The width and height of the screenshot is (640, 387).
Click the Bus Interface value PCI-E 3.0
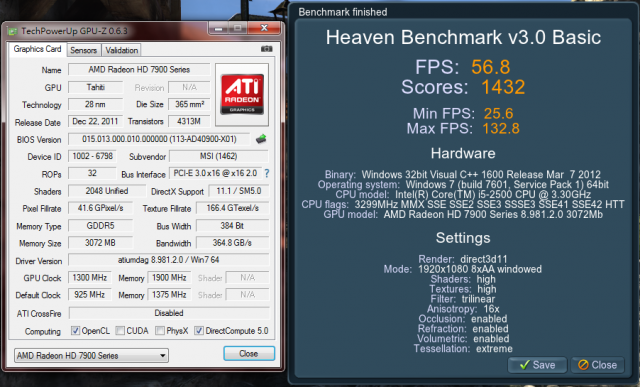click(x=215, y=173)
